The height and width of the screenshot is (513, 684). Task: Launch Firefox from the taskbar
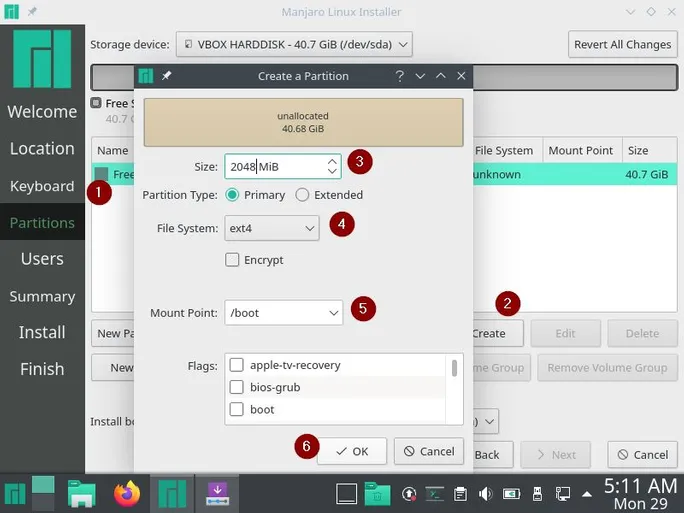[127, 492]
